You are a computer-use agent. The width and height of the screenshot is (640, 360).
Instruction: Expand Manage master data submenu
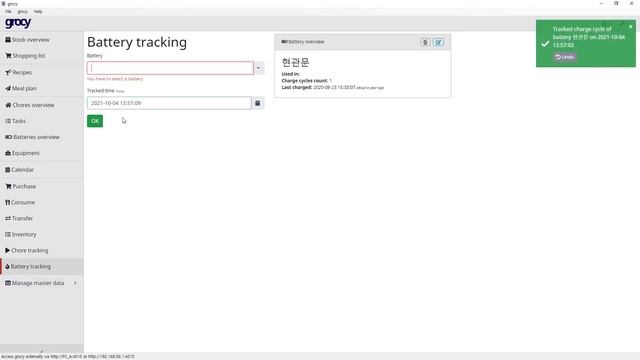[x=41, y=283]
